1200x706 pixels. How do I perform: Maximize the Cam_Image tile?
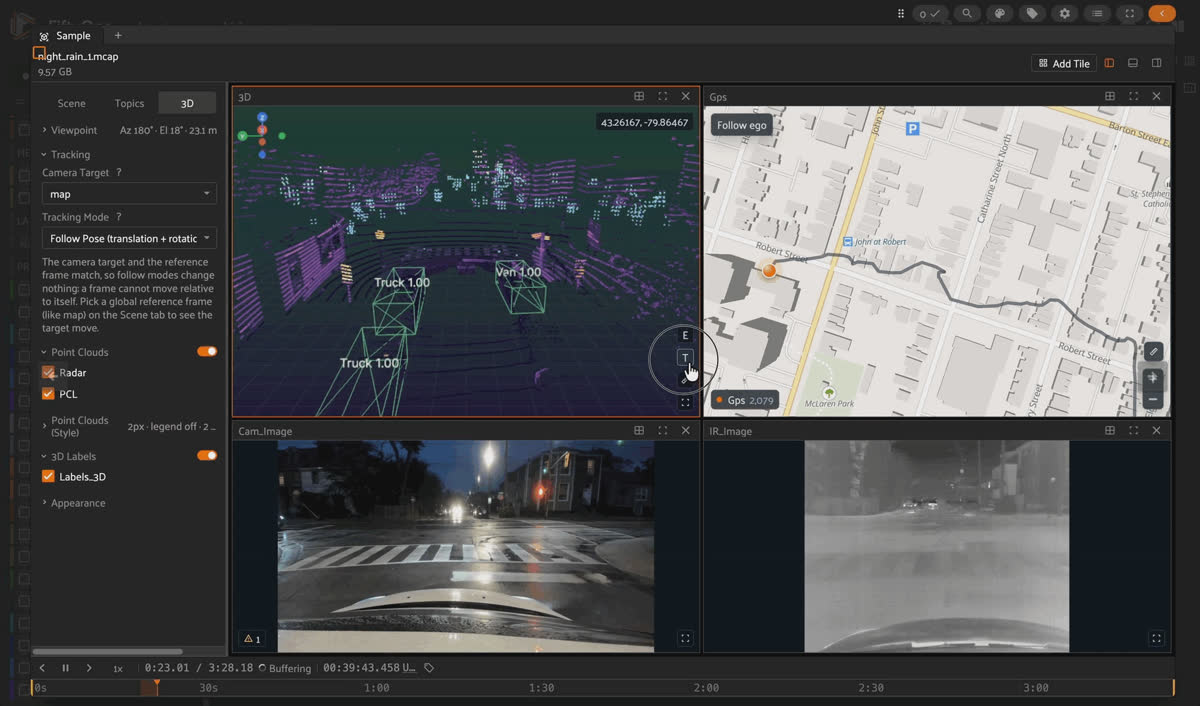click(x=662, y=430)
